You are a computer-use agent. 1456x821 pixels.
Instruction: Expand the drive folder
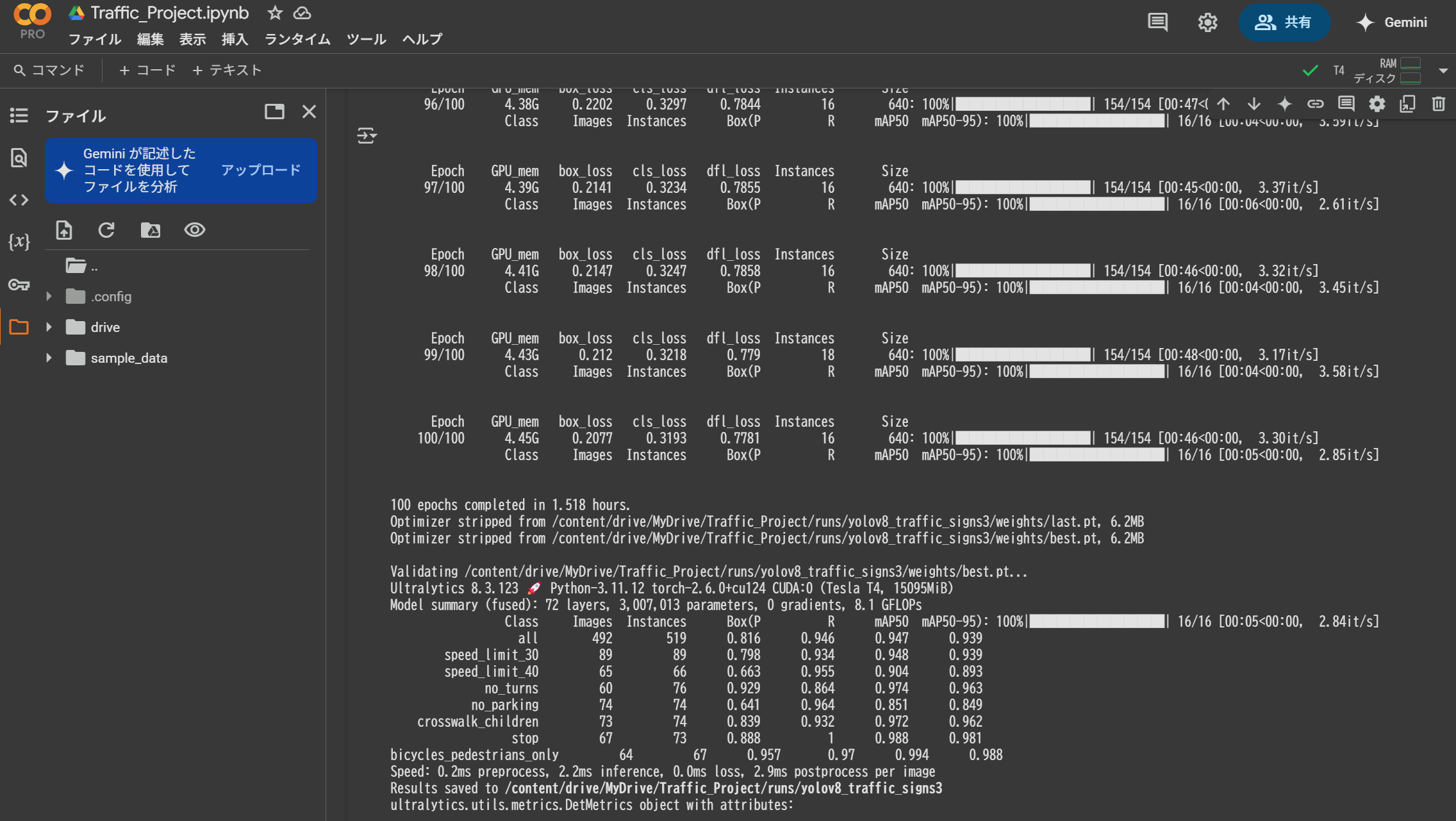click(x=49, y=328)
